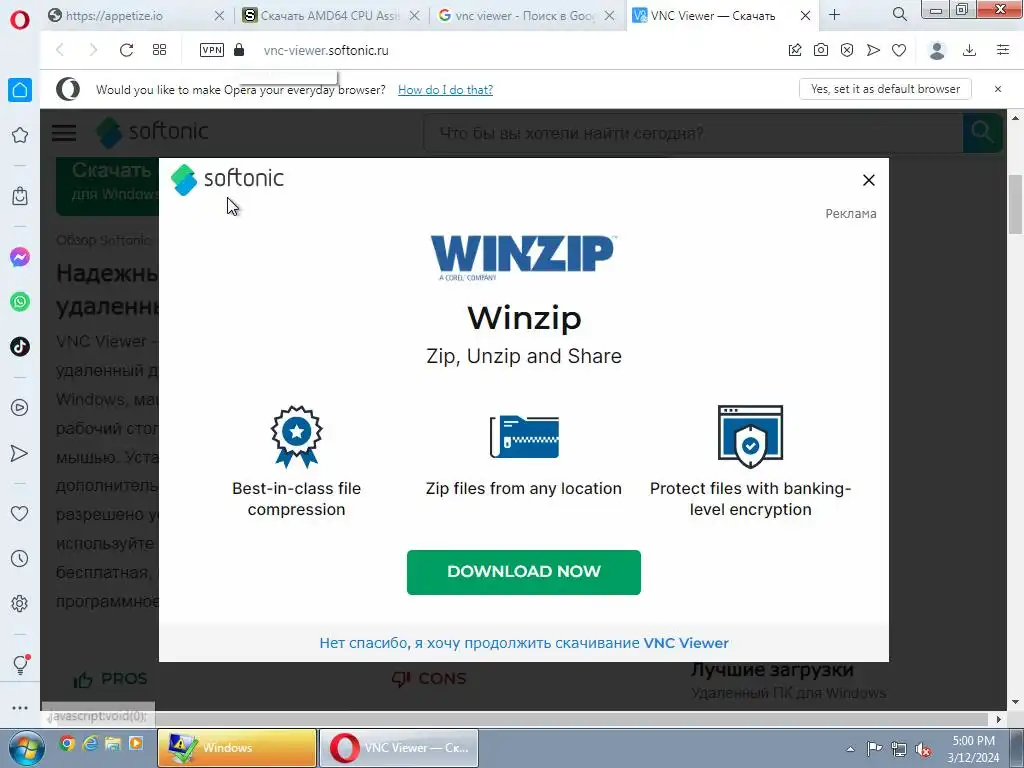Viewport: 1024px width, 768px height.
Task: Close the vnc viewer Google tab
Action: tap(609, 15)
